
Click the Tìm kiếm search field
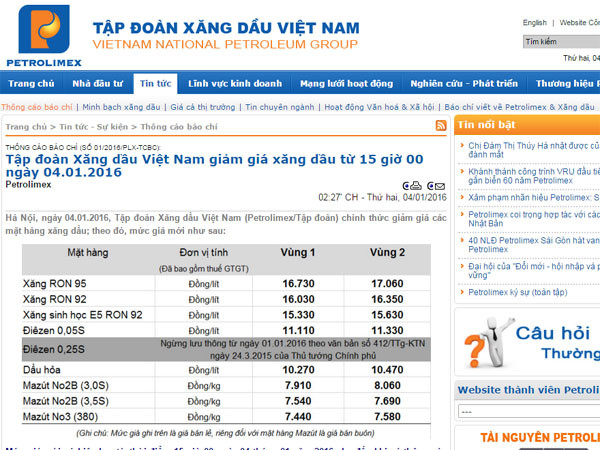coord(560,41)
